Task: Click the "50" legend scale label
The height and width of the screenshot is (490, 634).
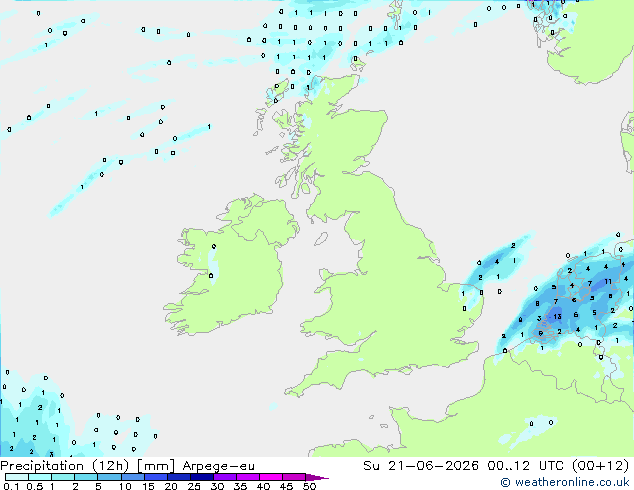Action: (x=309, y=486)
